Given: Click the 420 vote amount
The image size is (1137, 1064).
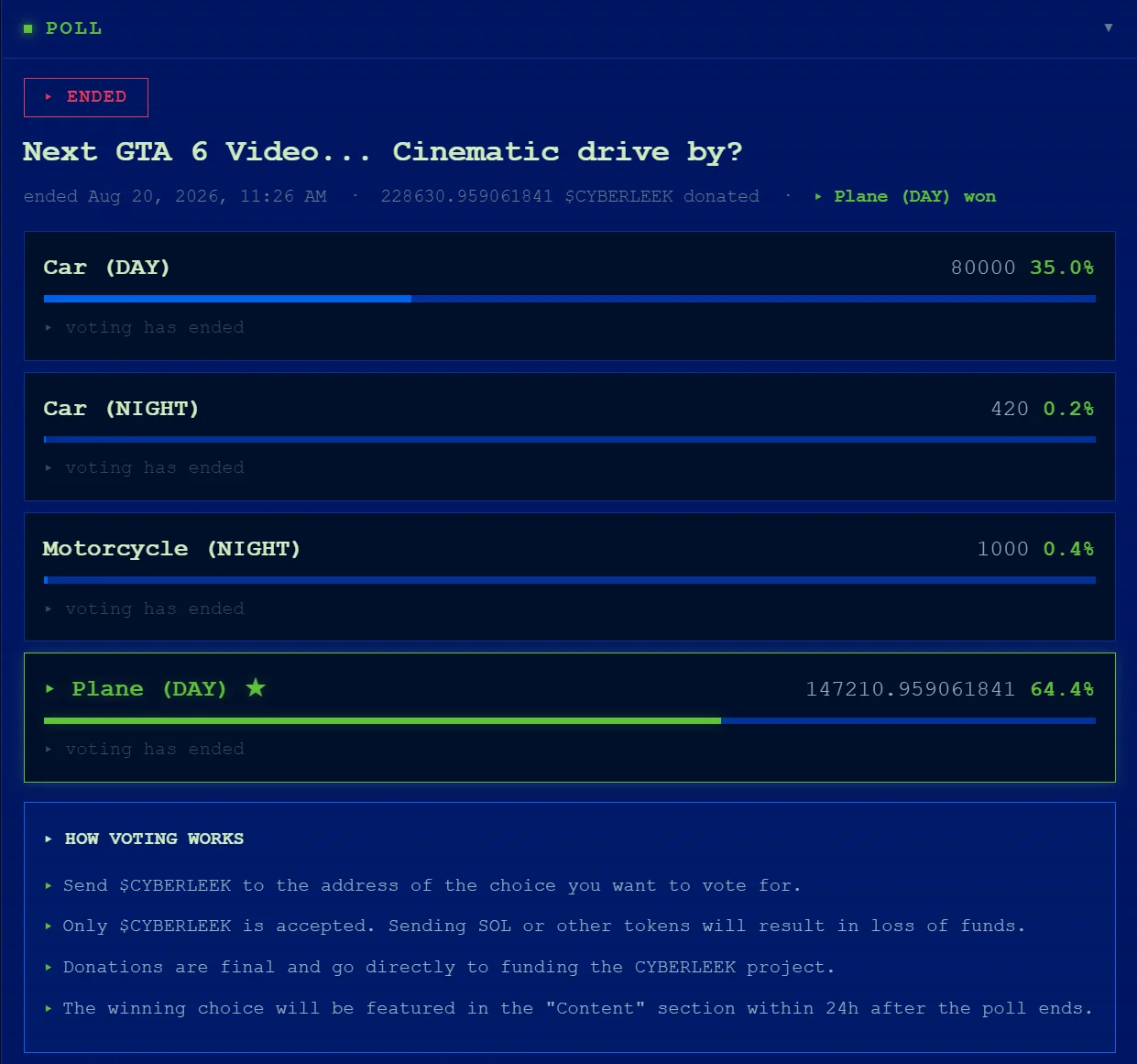Looking at the screenshot, I should (x=1010, y=409).
